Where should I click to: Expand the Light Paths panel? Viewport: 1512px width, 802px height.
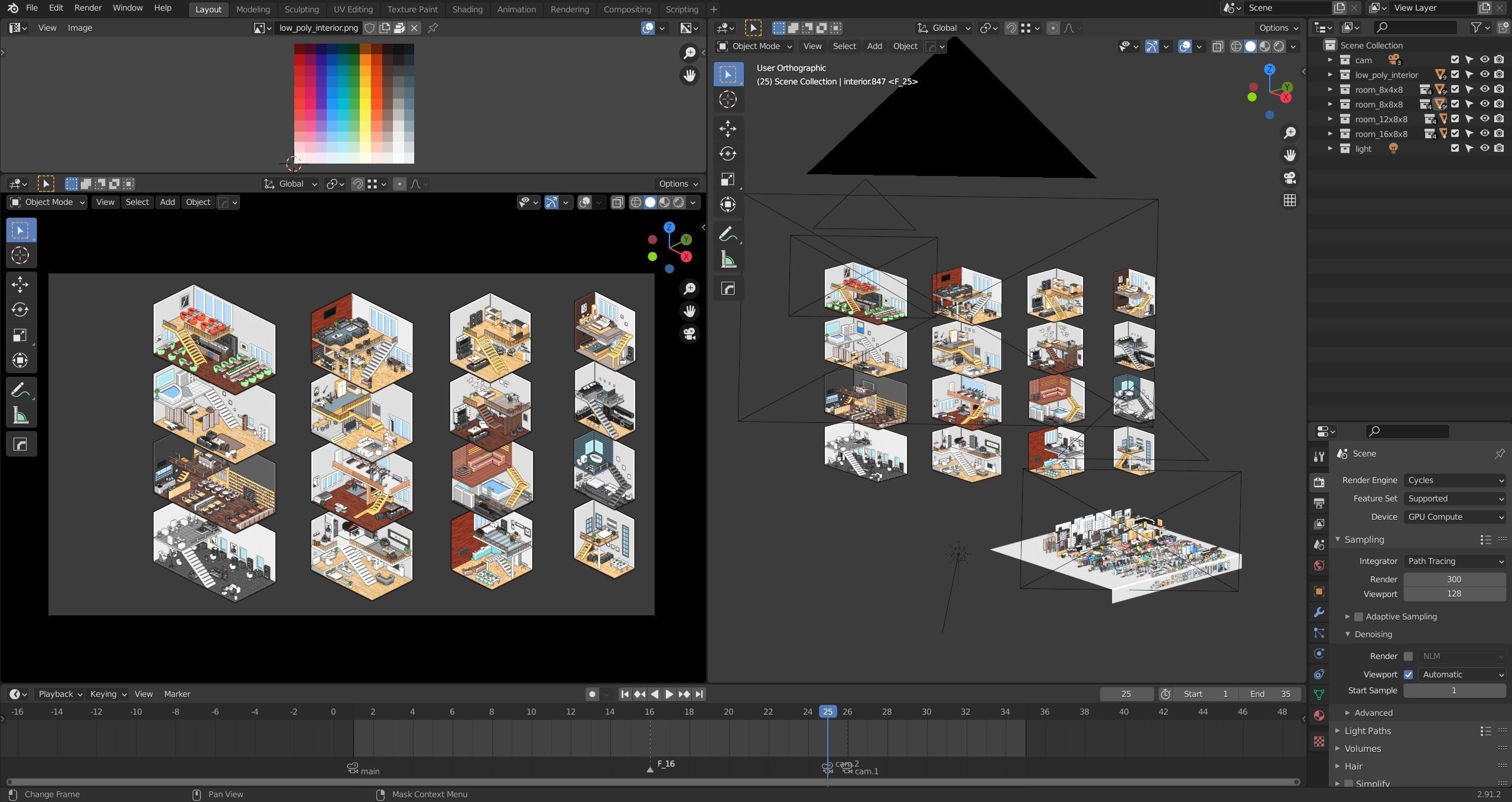point(1367,731)
